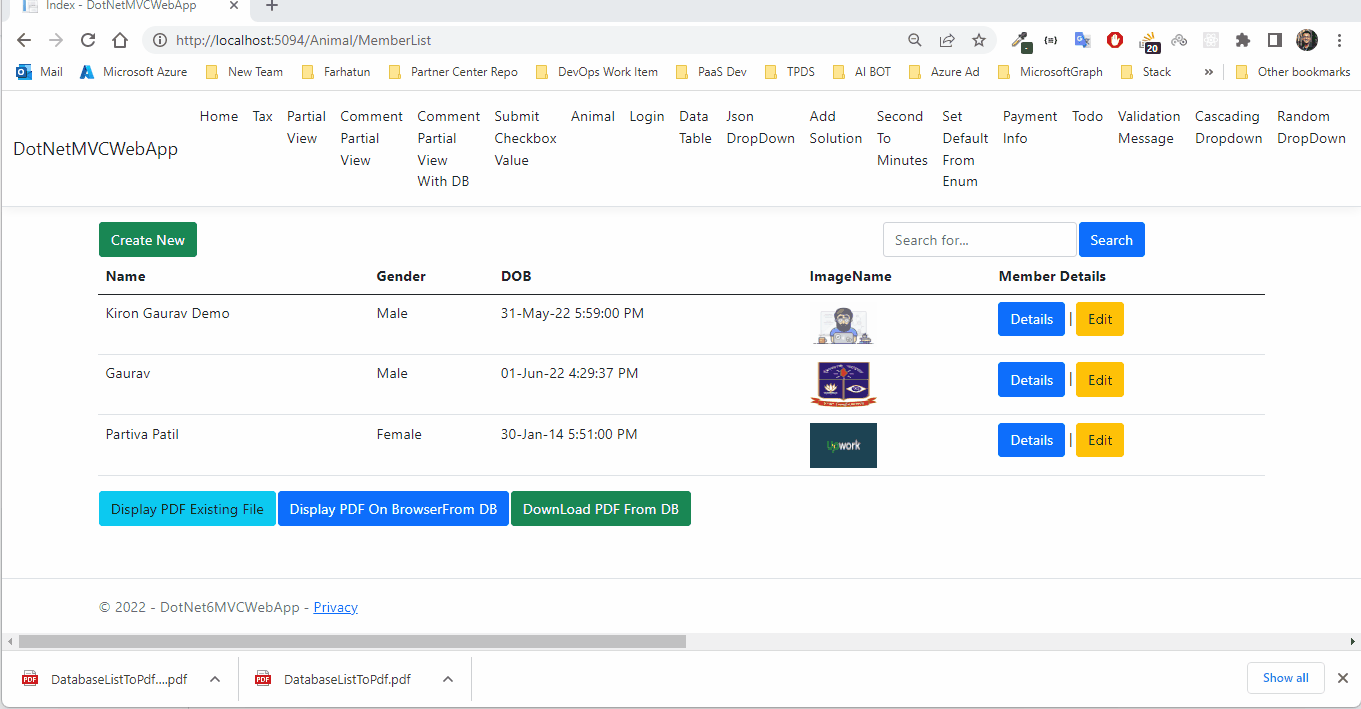Click Display PDF Existing File button
This screenshot has width=1361, height=709.
(187, 509)
